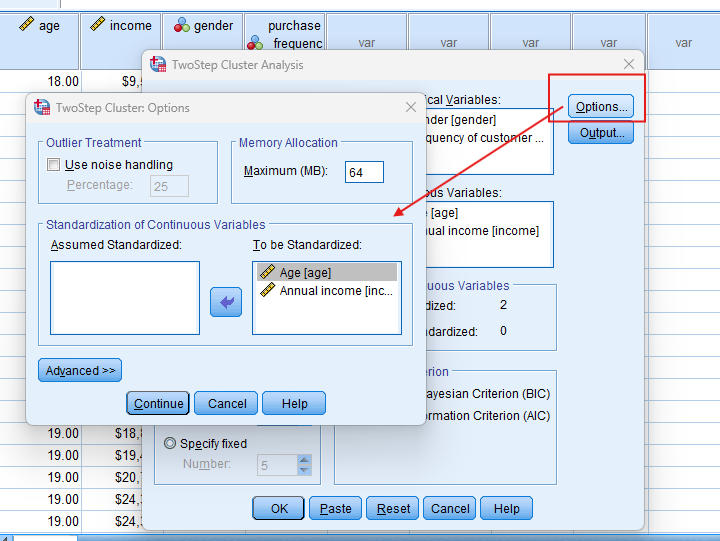Screen dimensions: 720x541
Task: Click the income column header
Action: 122,26
